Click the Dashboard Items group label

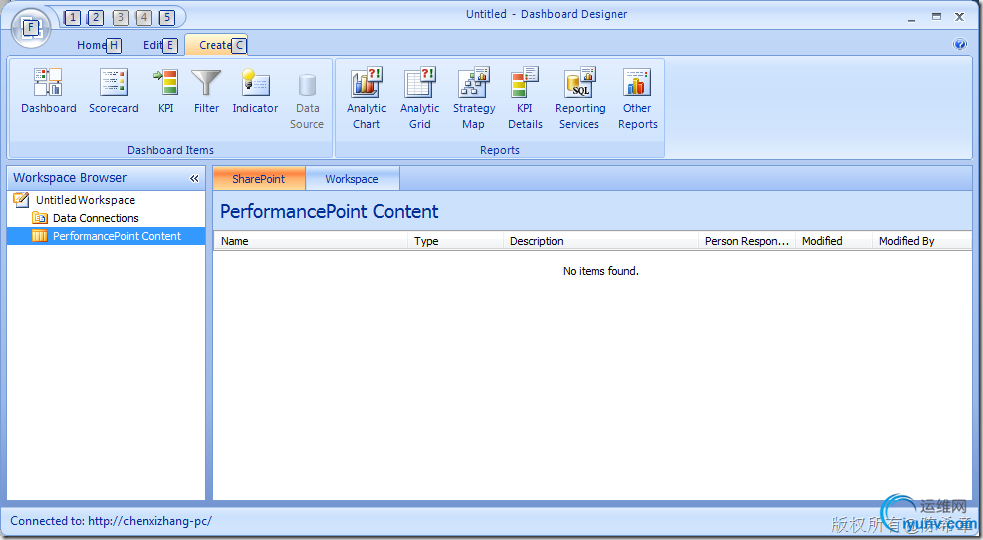[x=171, y=150]
